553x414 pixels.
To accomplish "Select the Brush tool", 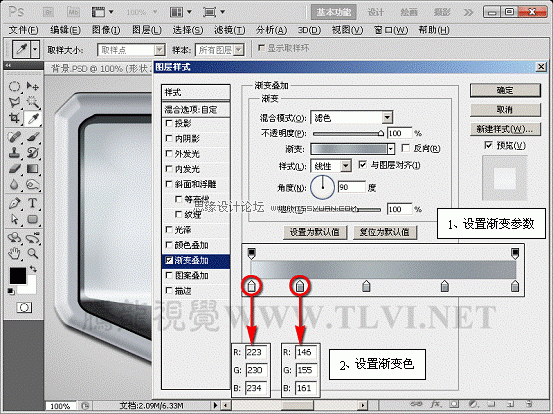I will click(x=32, y=136).
